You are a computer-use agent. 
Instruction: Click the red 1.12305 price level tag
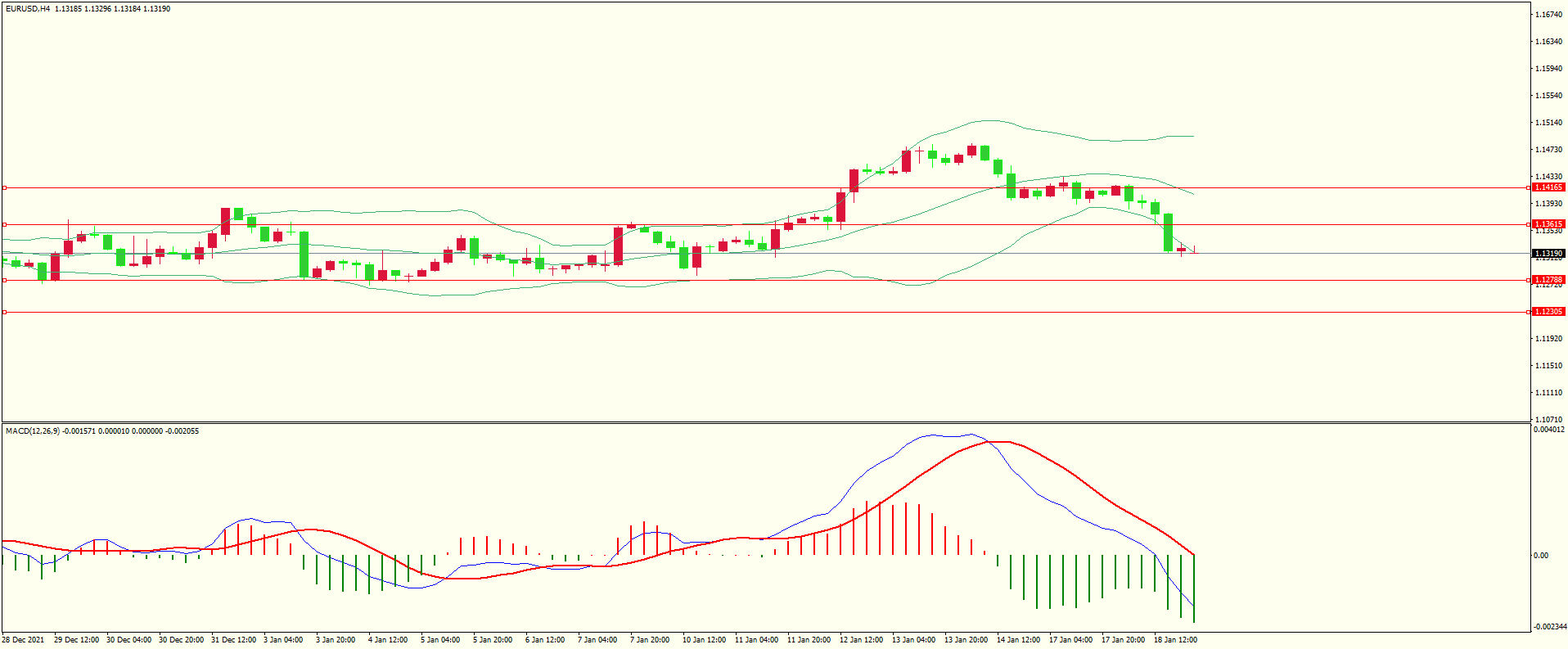pos(1548,312)
